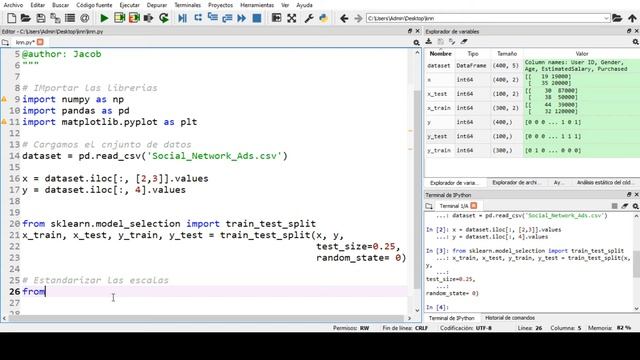Viewport: 640px width, 360px height.
Task: Close the knn.py editor tab
Action: [40, 42]
